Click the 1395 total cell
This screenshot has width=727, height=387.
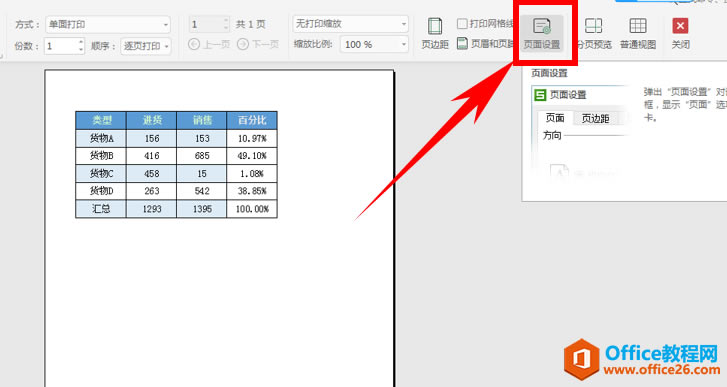pos(202,209)
